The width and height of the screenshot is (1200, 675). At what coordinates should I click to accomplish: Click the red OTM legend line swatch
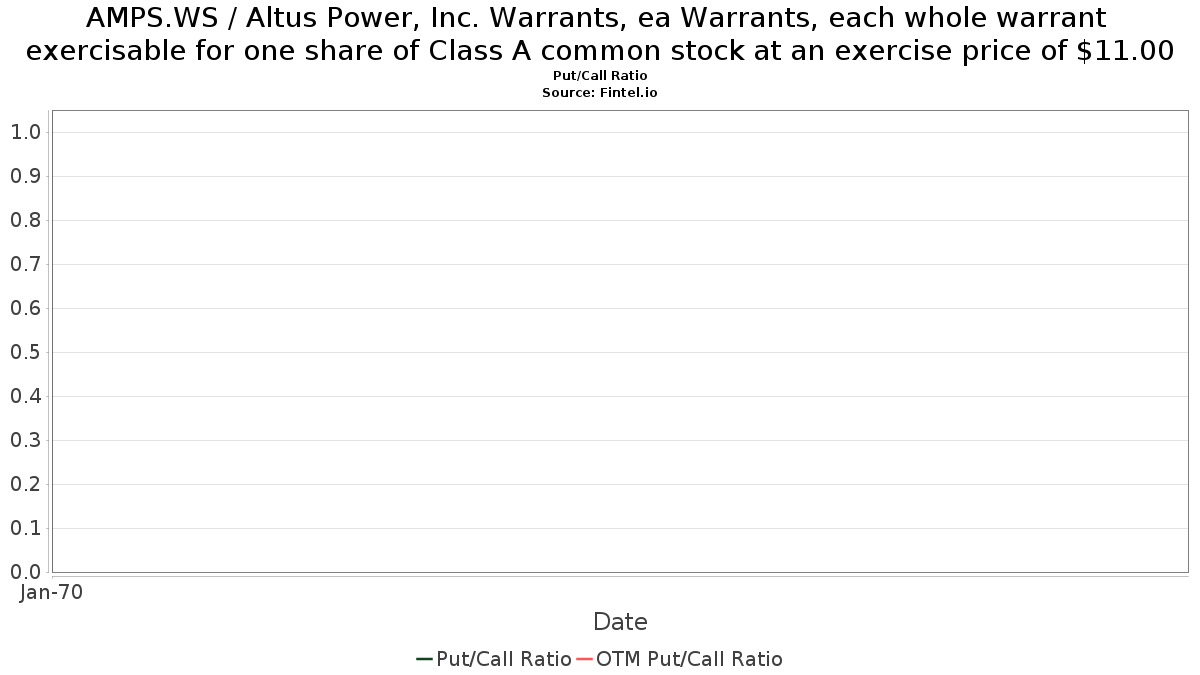(x=585, y=659)
